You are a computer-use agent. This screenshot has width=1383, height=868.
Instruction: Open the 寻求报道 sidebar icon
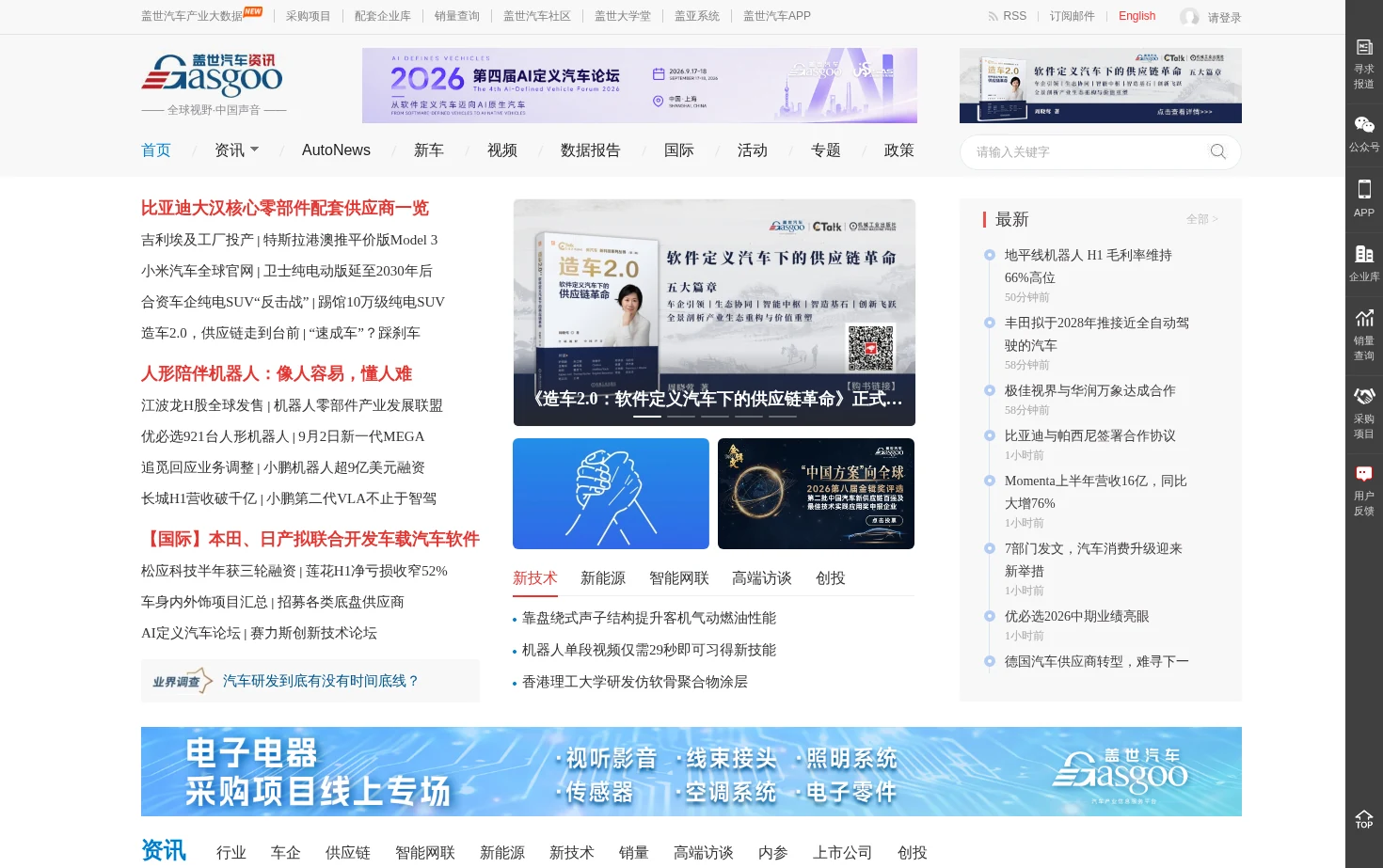click(x=1364, y=47)
